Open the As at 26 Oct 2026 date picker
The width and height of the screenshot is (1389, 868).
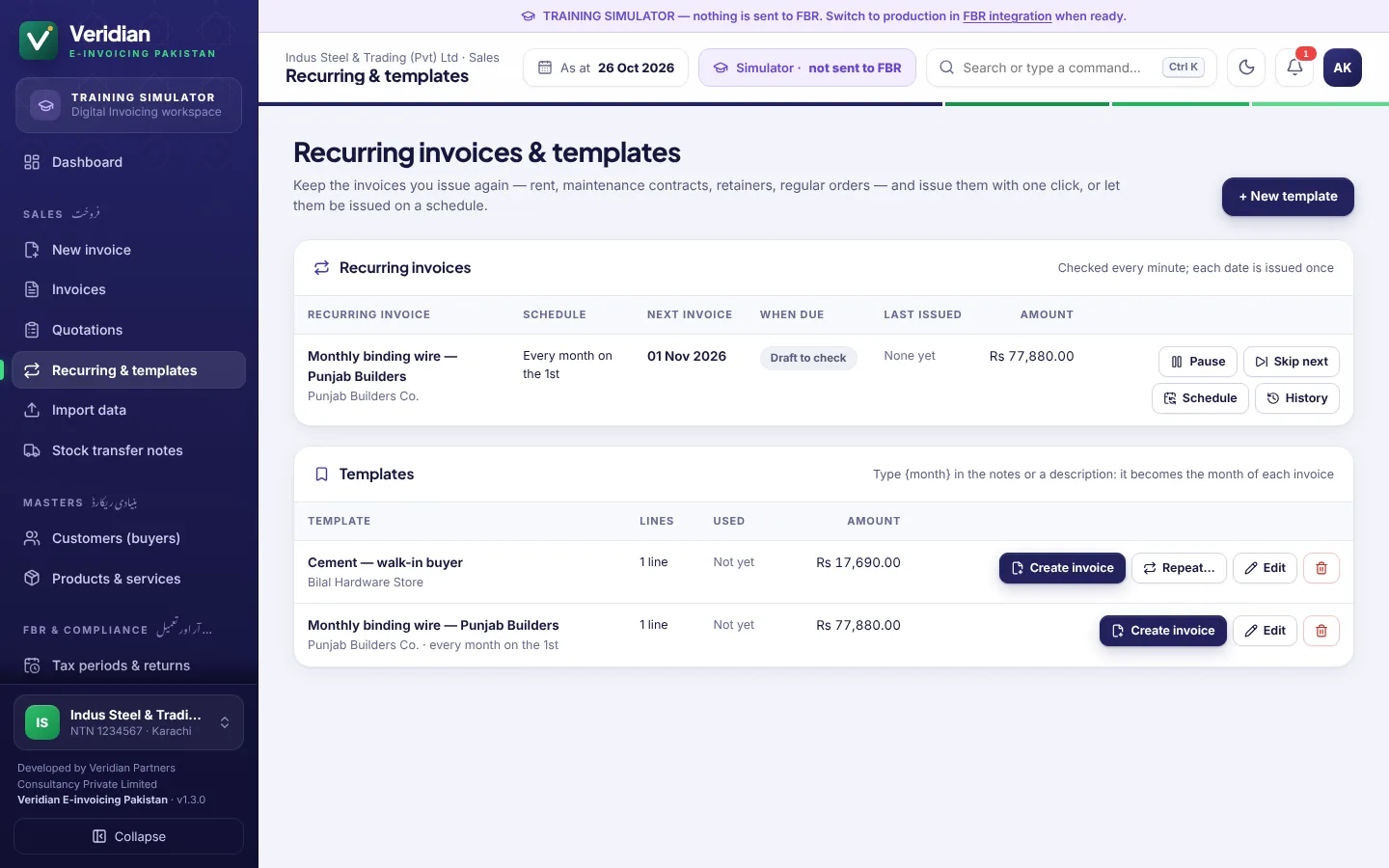point(606,68)
